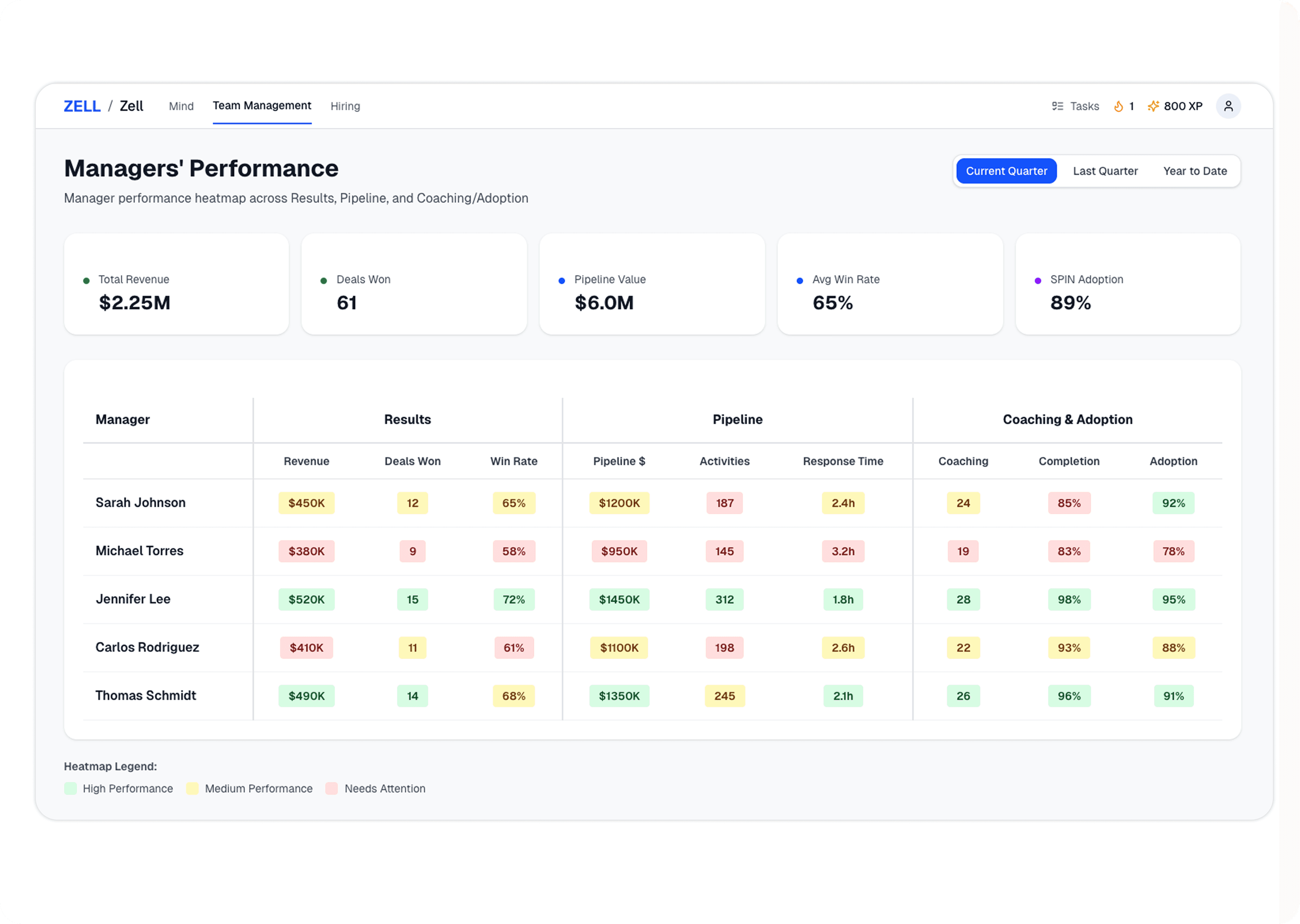This screenshot has height=924, width=1300.
Task: Click the 26 coaching cell
Action: click(x=963, y=696)
